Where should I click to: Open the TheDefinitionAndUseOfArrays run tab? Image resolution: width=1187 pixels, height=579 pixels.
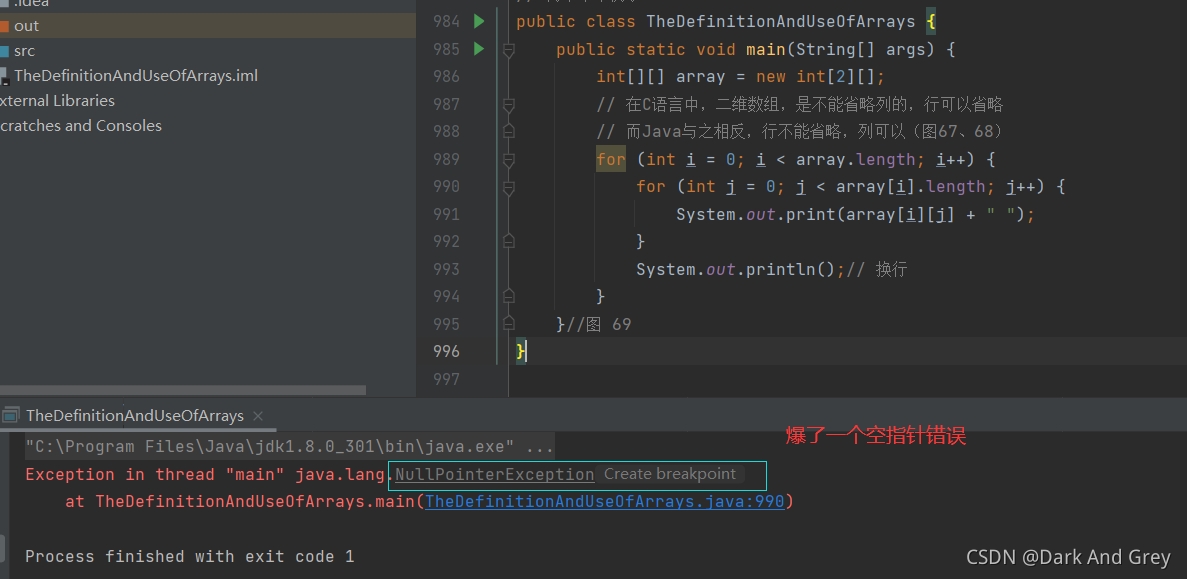pyautogui.click(x=135, y=416)
